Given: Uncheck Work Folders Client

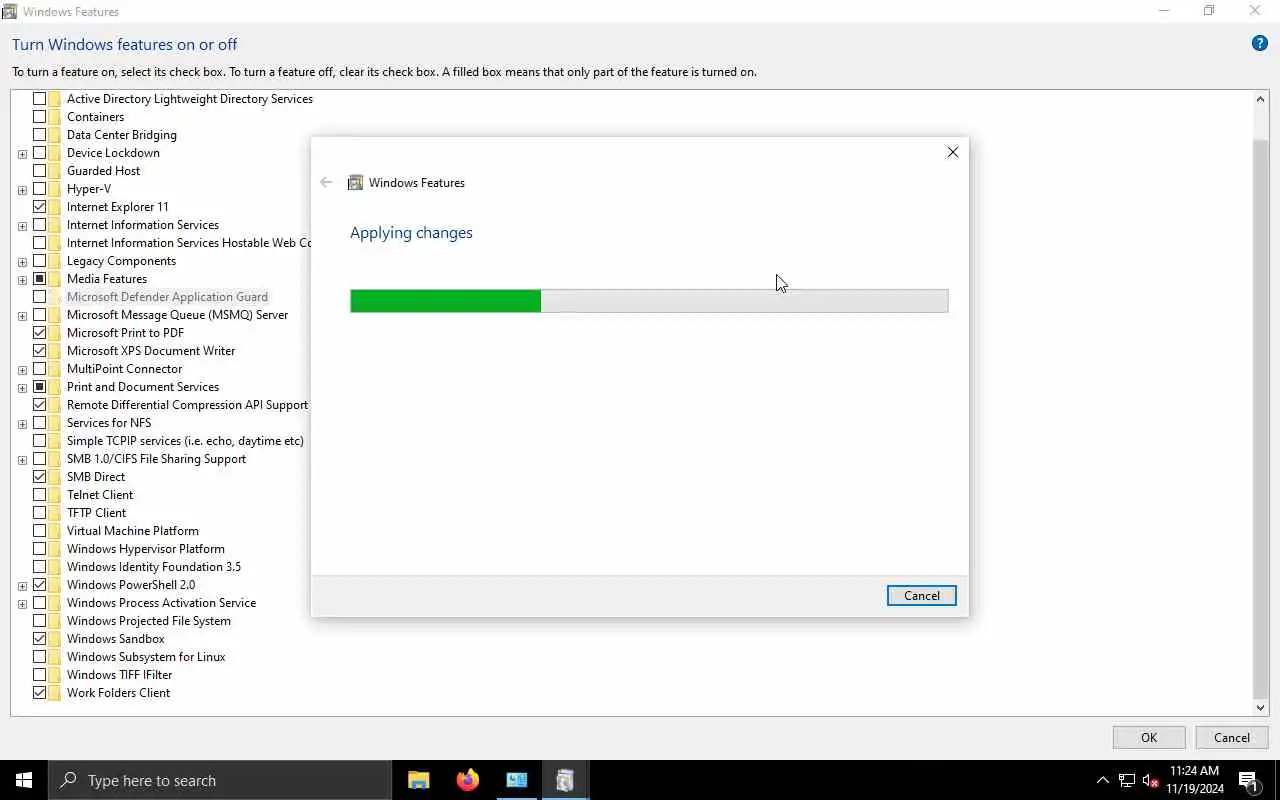Looking at the screenshot, I should tap(40, 693).
